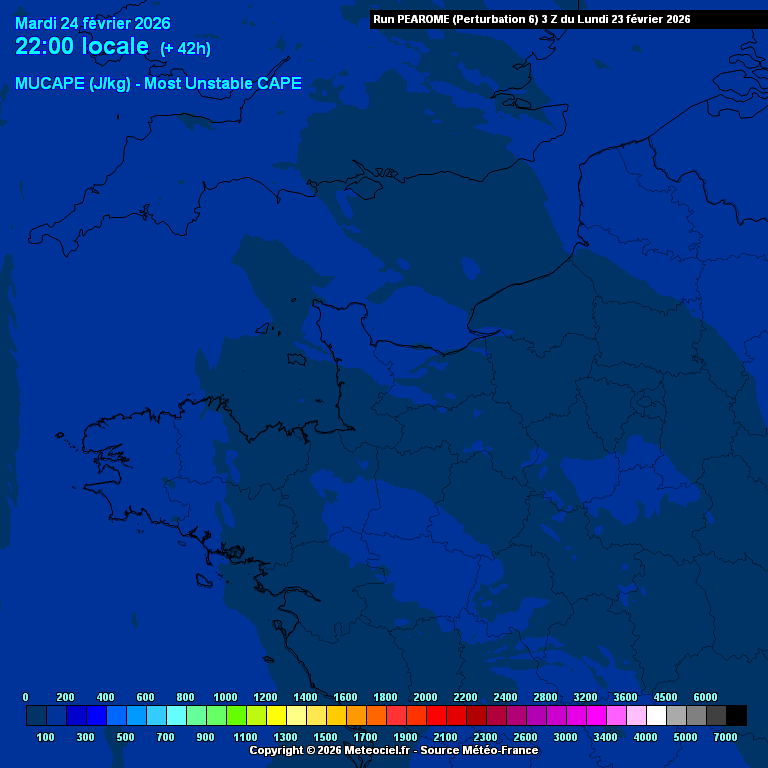The height and width of the screenshot is (768, 768).
Task: Click the '100' label below legend
Action: coord(46,737)
